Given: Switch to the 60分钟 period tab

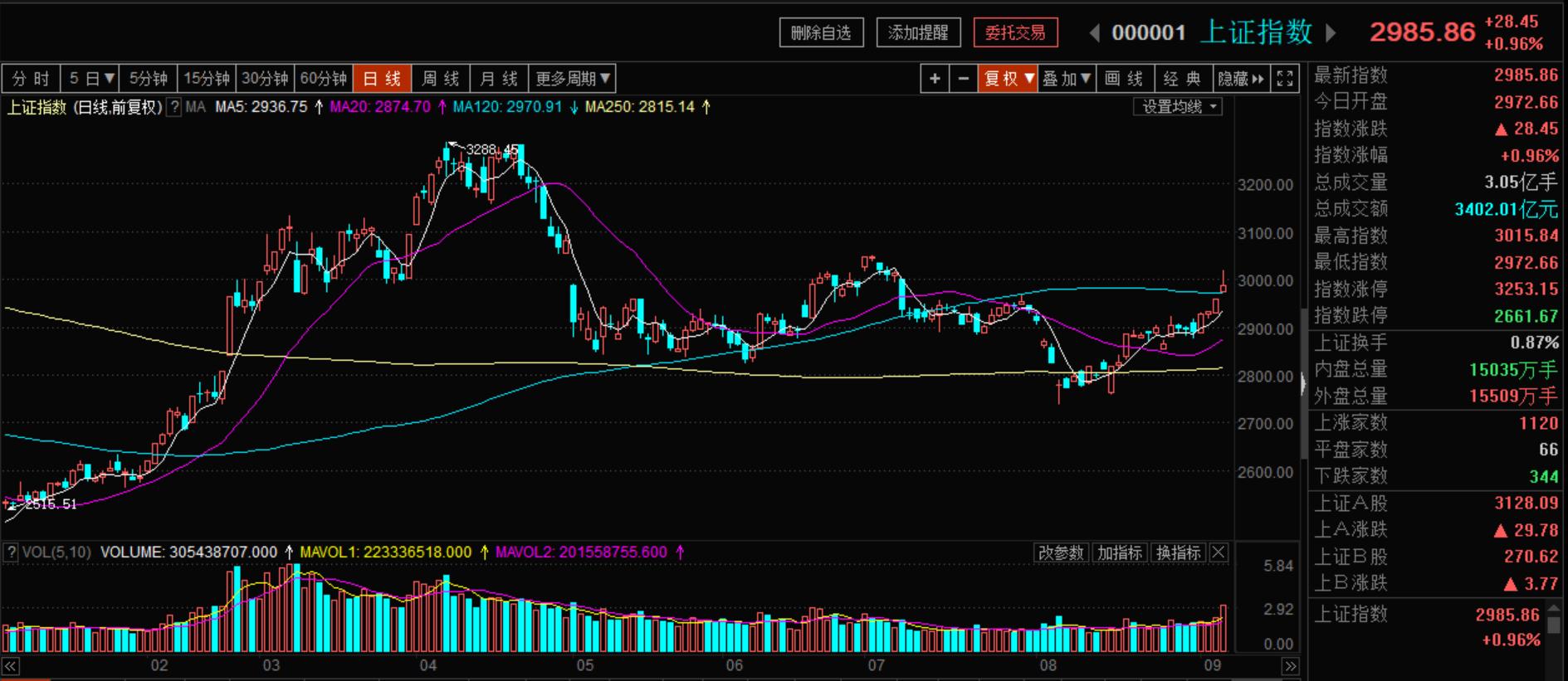Looking at the screenshot, I should 324,79.
